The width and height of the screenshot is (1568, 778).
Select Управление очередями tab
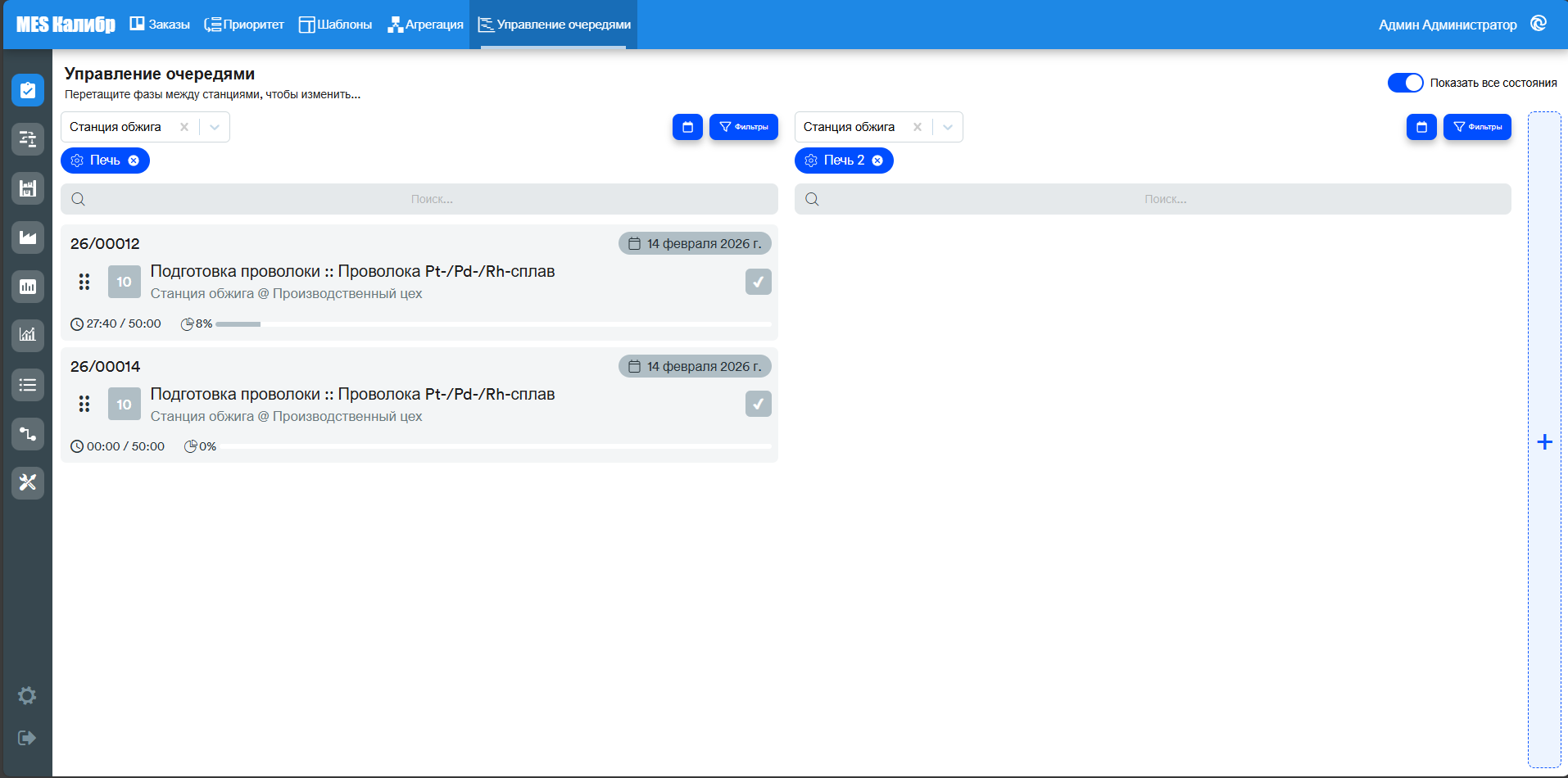click(x=554, y=25)
